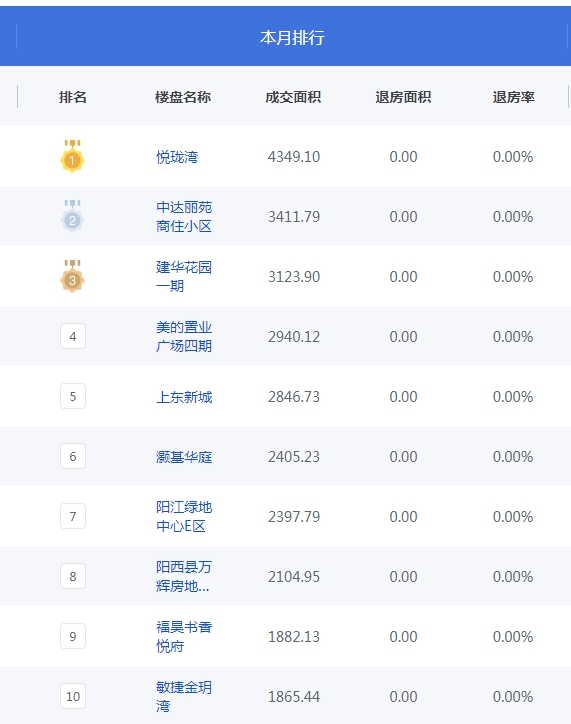Image resolution: width=571 pixels, height=724 pixels.
Task: Open the 中达丽苑商住小区 property link
Action: pyautogui.click(x=184, y=217)
